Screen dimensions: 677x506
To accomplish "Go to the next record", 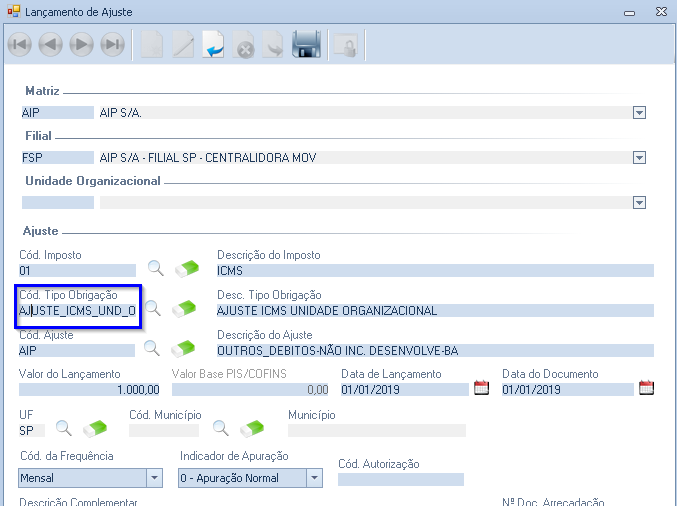I will click(x=81, y=45).
